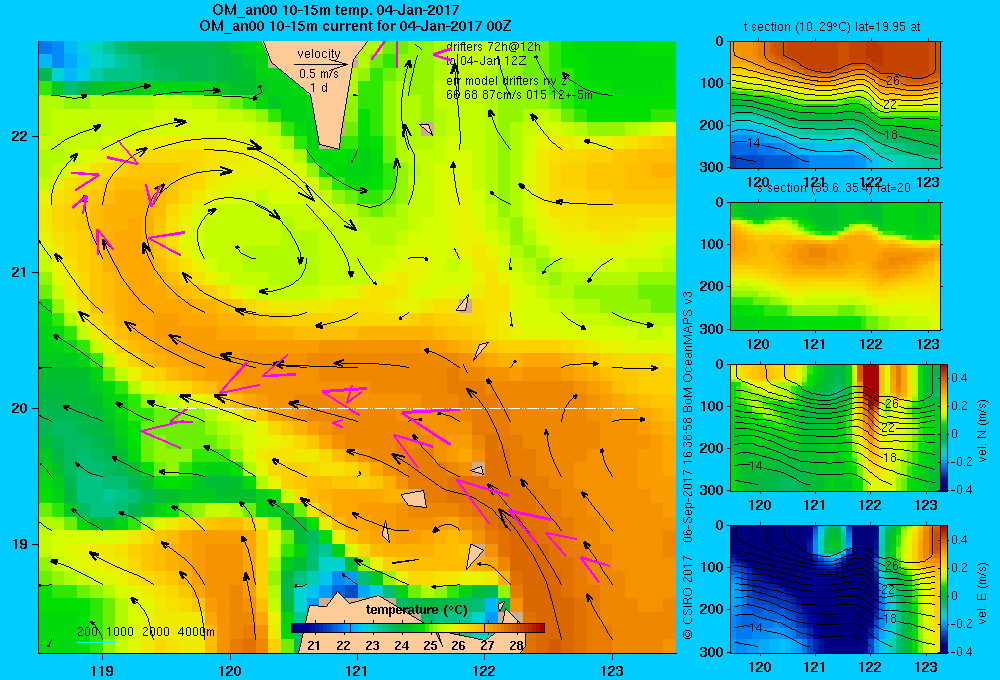Screen dimensions: 1000x680
Task: Click the '300' depth tick of the salinity section
Action: pos(712,329)
